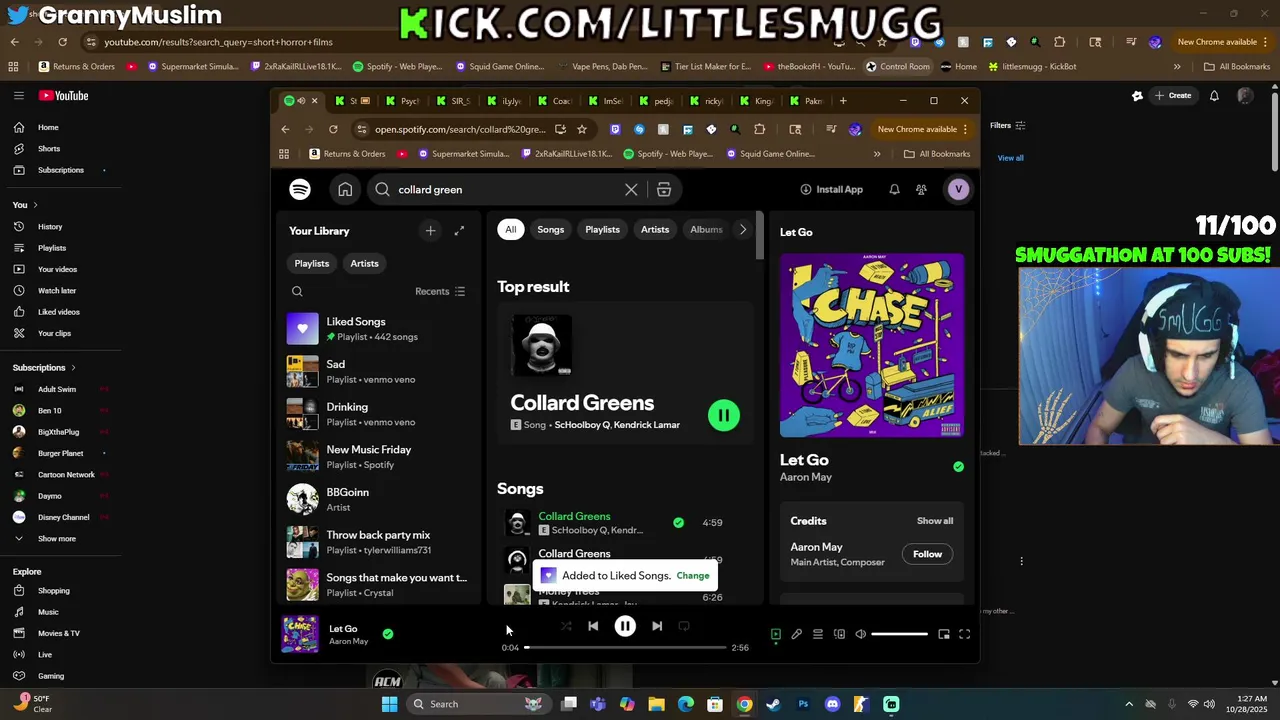Screen dimensions: 1280x720
Task: Filter search results by Albums
Action: [706, 229]
